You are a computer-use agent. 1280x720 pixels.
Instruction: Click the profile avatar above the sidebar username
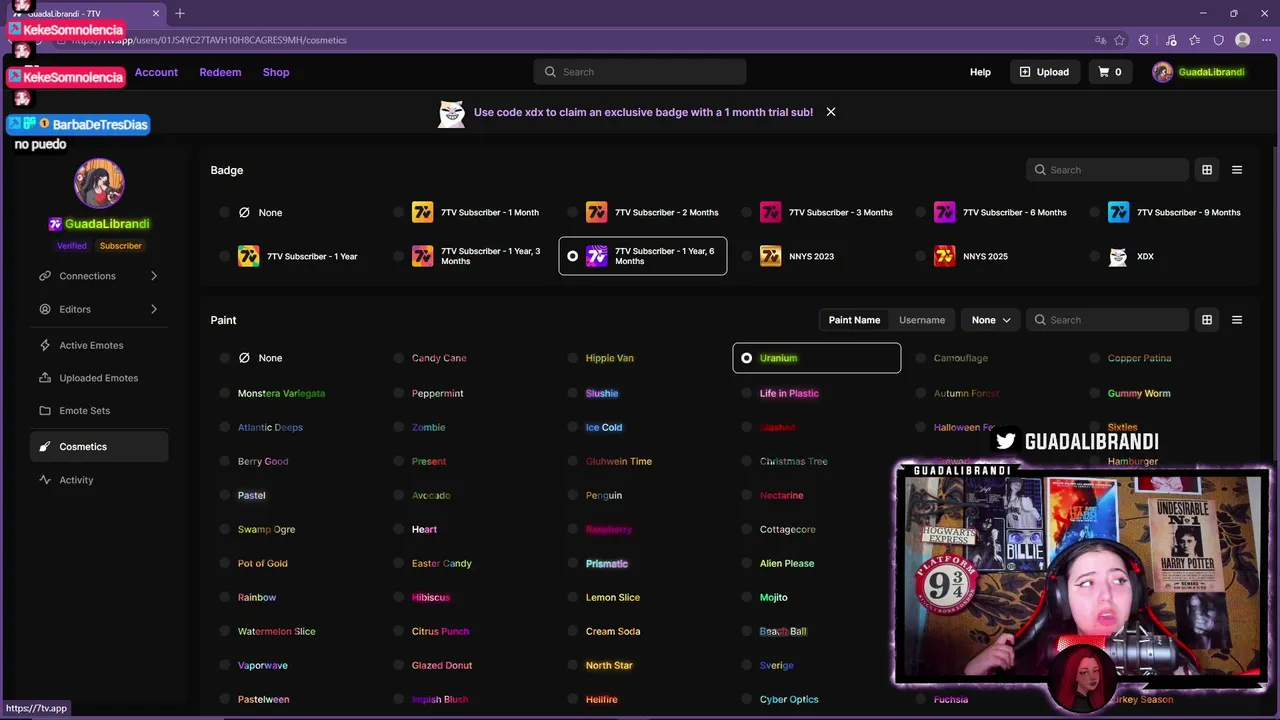[99, 183]
